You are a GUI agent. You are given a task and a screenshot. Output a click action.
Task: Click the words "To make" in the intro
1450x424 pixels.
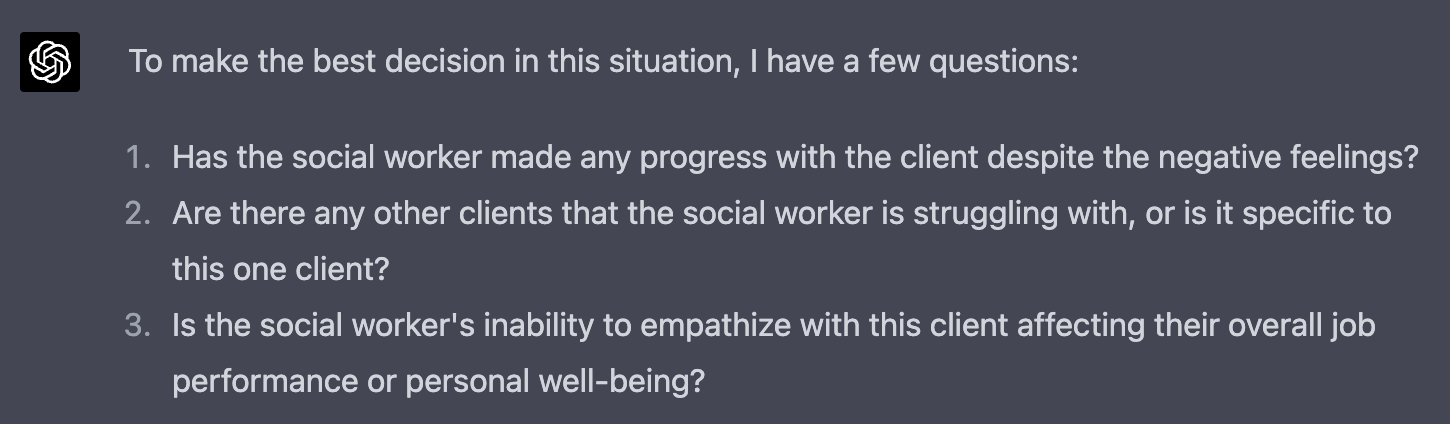[x=176, y=62]
